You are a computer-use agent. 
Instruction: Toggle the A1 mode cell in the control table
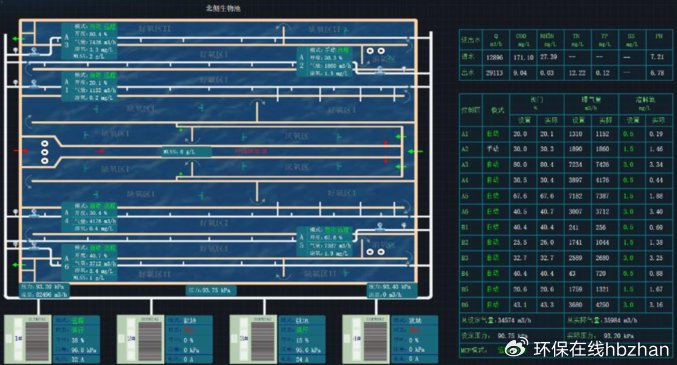tap(493, 134)
